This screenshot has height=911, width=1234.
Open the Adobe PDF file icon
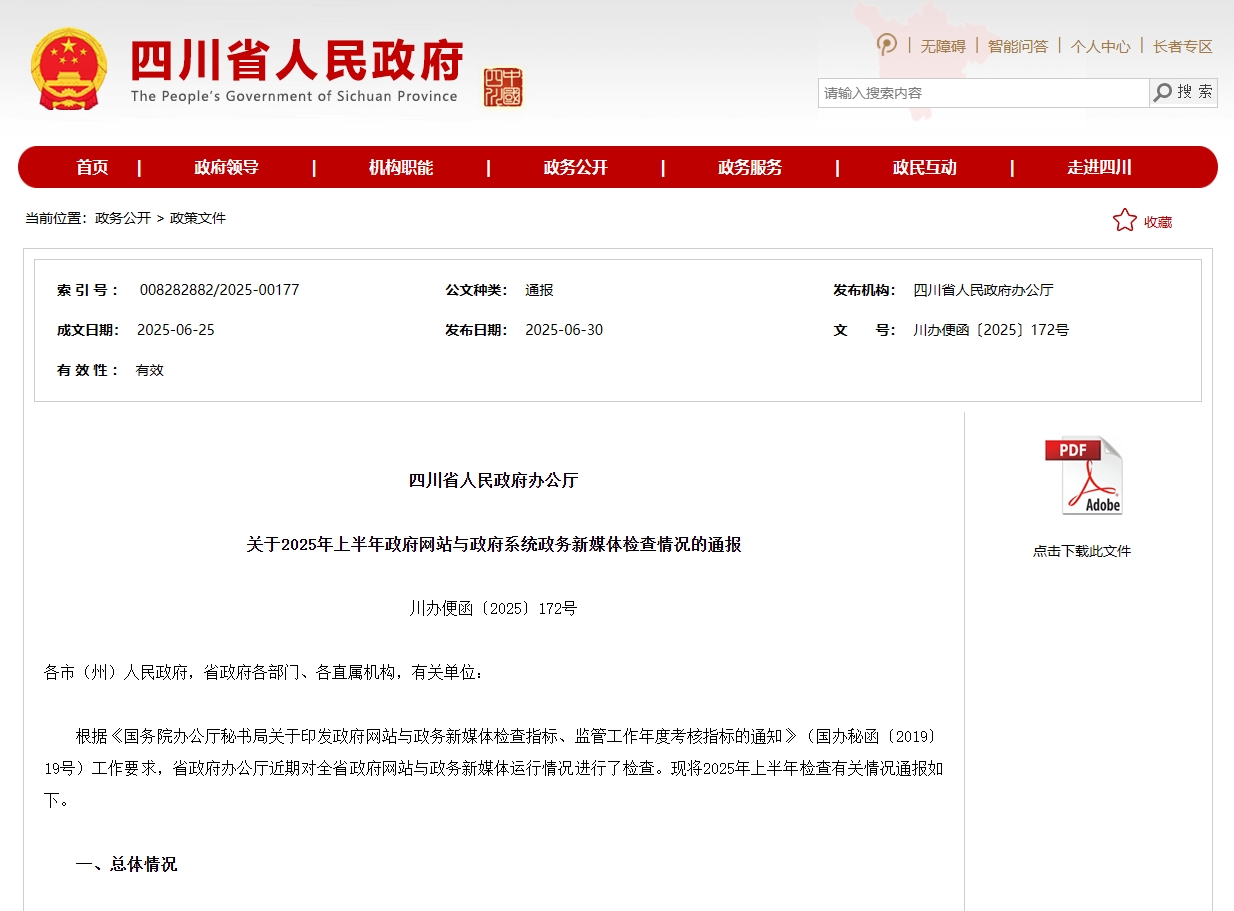[1083, 476]
